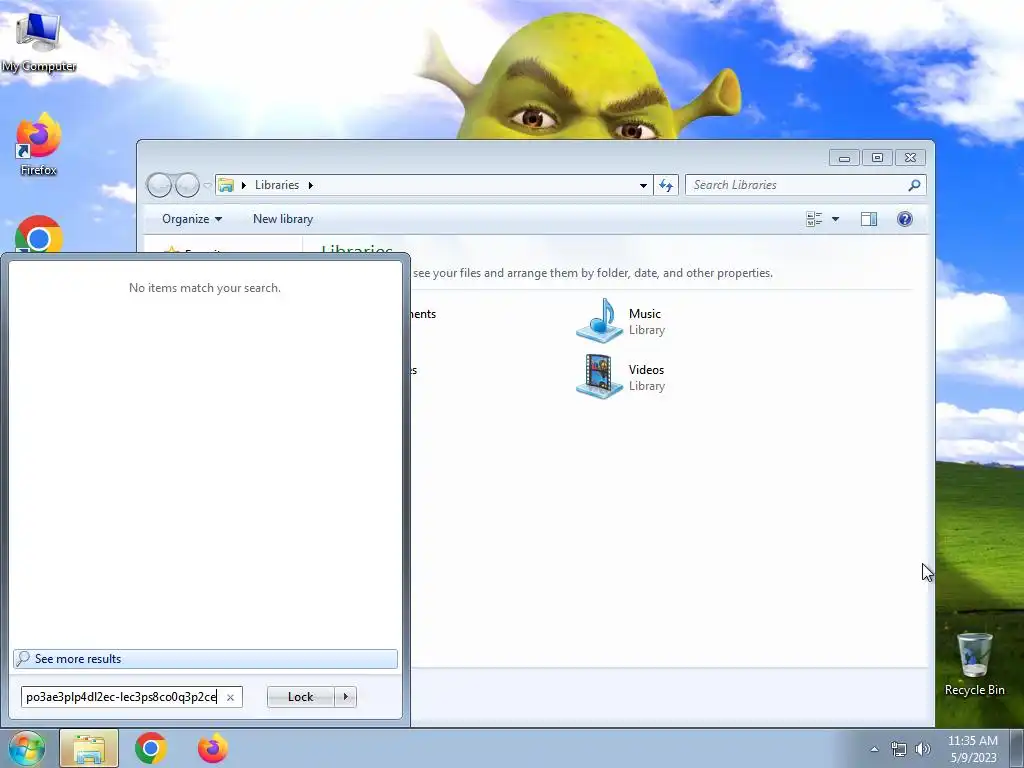Toggle the preview pane button

(x=869, y=219)
